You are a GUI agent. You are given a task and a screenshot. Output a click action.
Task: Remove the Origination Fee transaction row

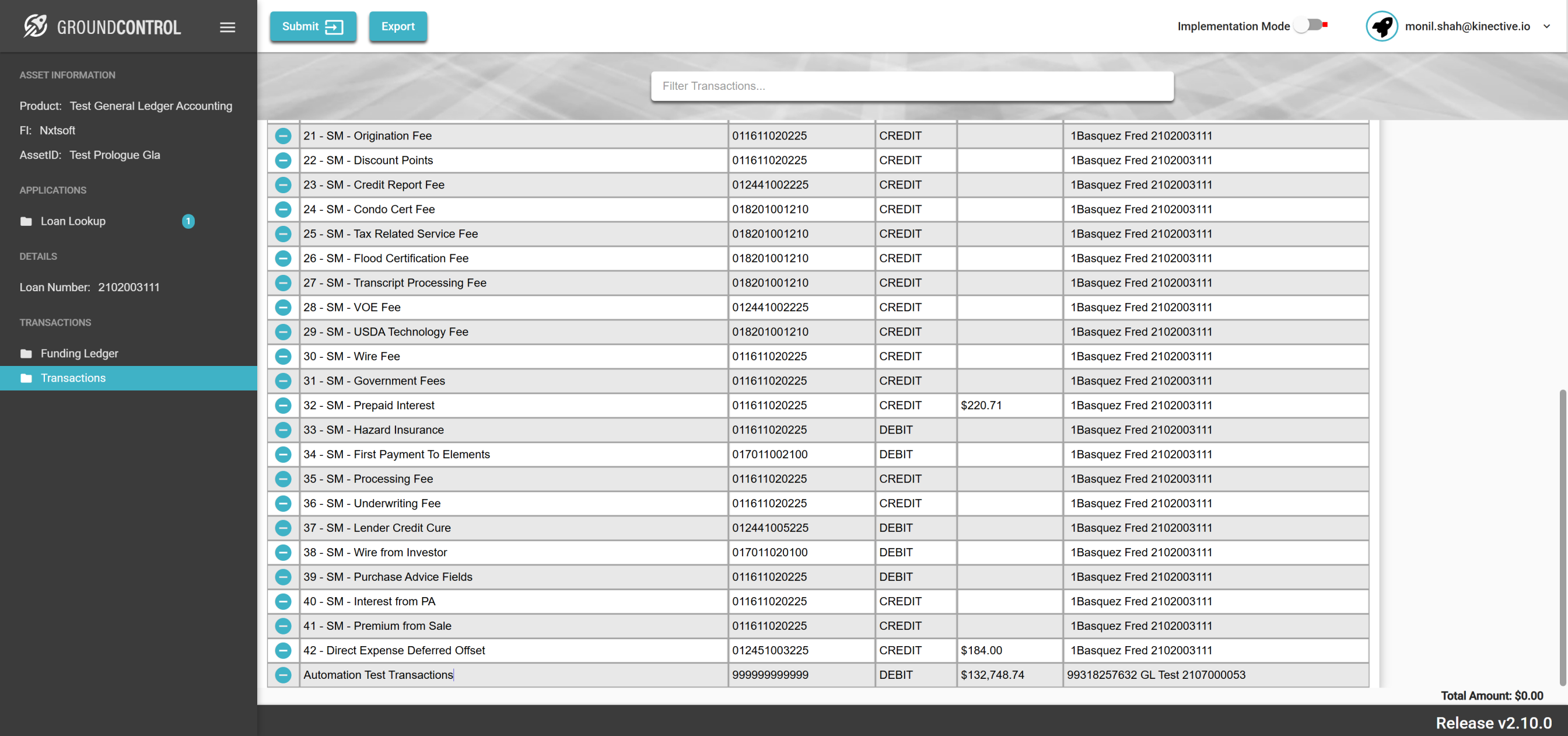(283, 136)
